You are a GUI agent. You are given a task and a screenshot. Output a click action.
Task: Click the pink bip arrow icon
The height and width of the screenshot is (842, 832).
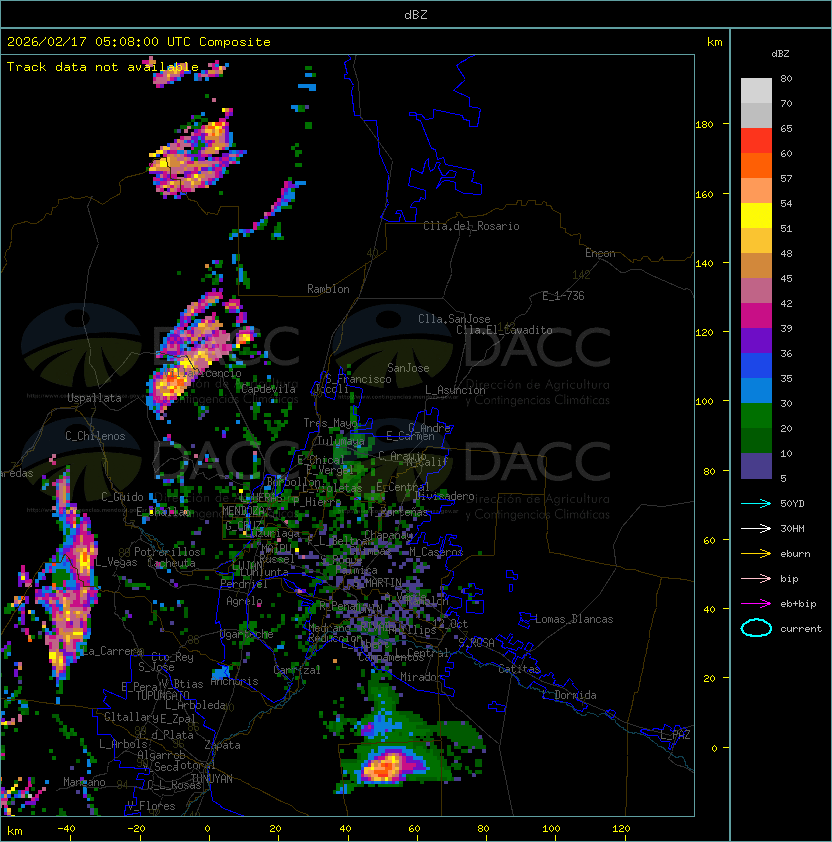click(x=756, y=578)
